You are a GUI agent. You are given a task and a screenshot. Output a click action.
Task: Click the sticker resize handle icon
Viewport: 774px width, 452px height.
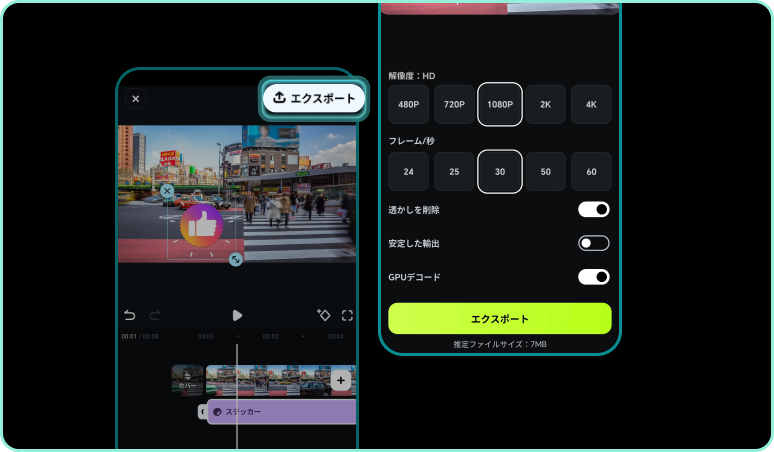pos(236,259)
